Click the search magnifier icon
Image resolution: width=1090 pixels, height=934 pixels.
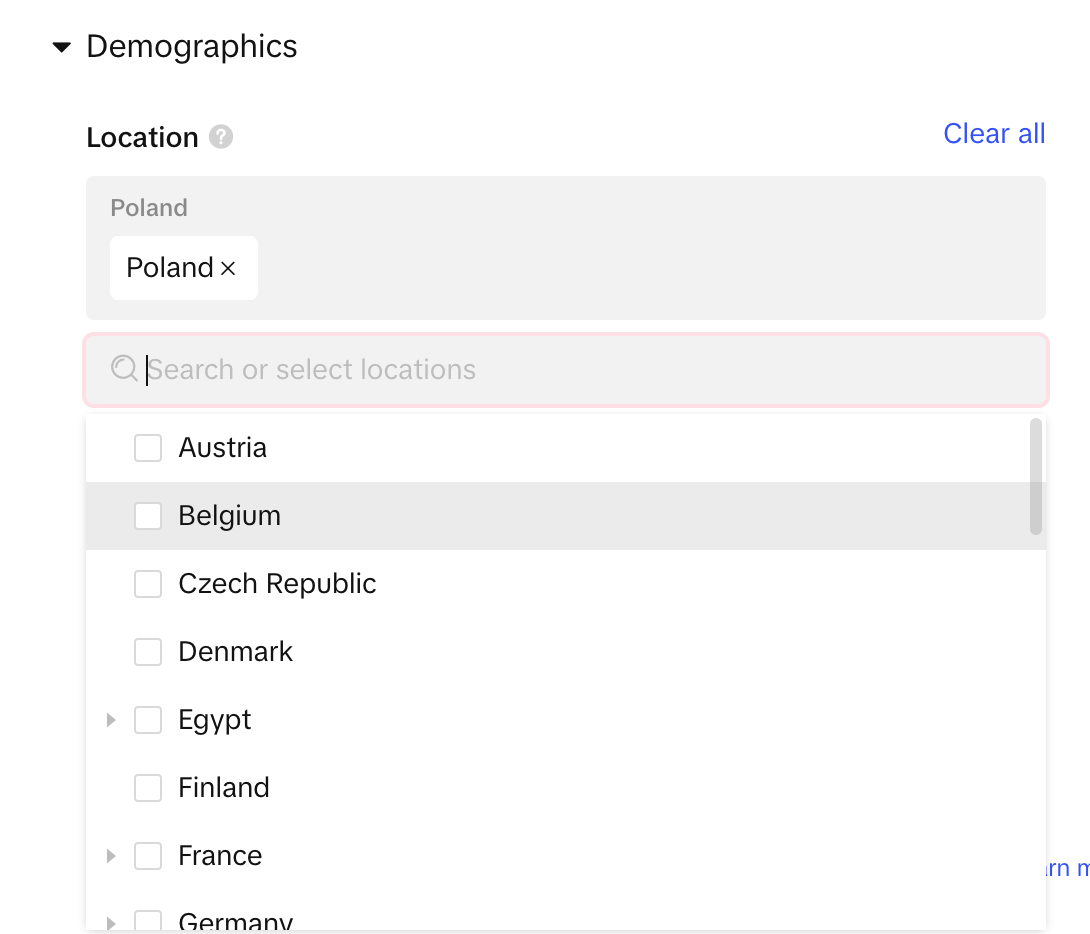click(124, 369)
